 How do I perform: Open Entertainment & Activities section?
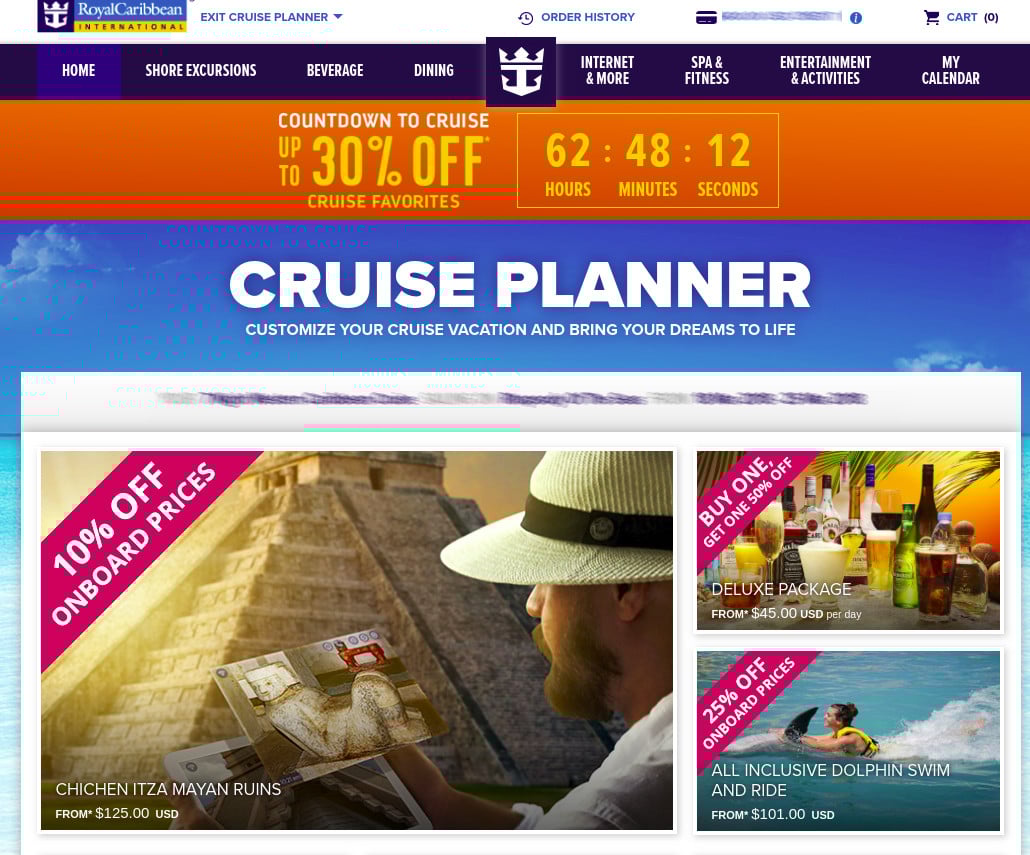coord(826,71)
